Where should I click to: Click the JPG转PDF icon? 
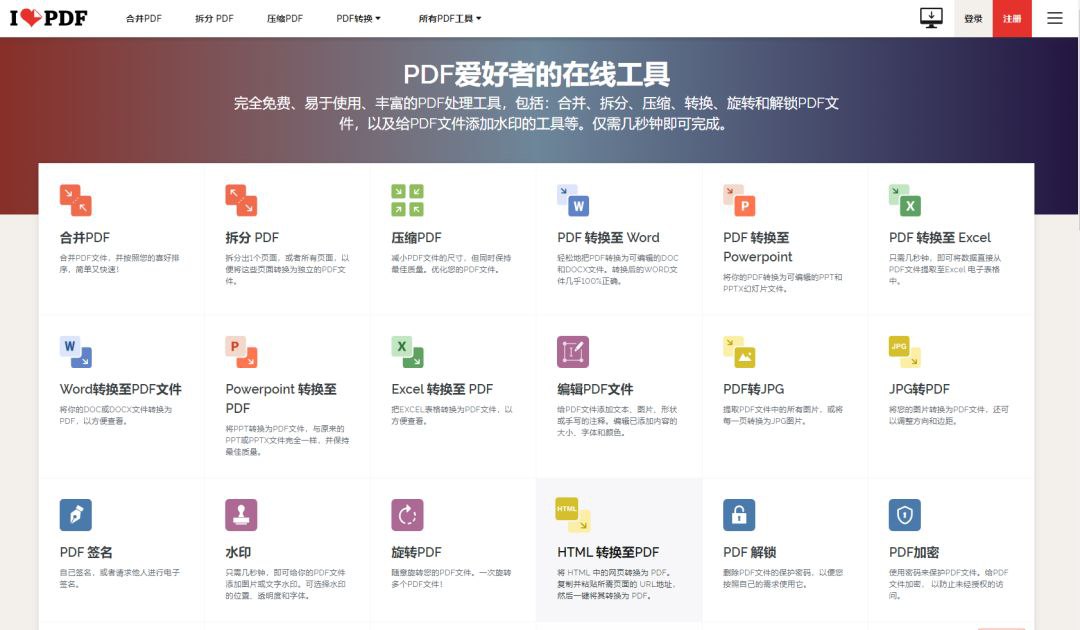pyautogui.click(x=905, y=352)
